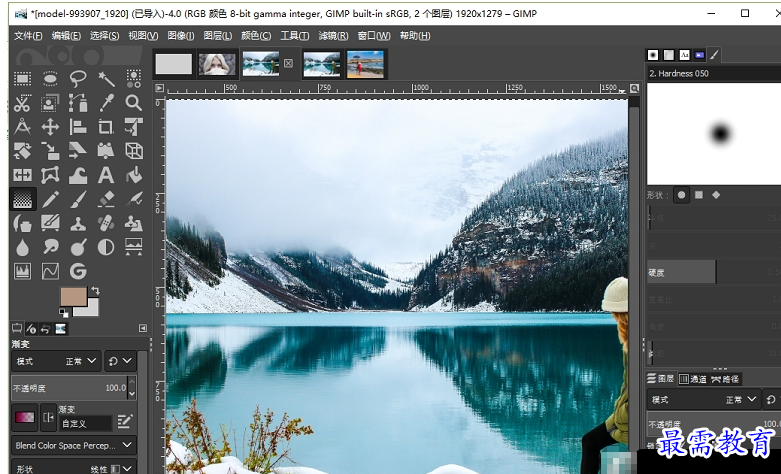Select the Ink tool
The width and height of the screenshot is (781, 474).
(22, 223)
